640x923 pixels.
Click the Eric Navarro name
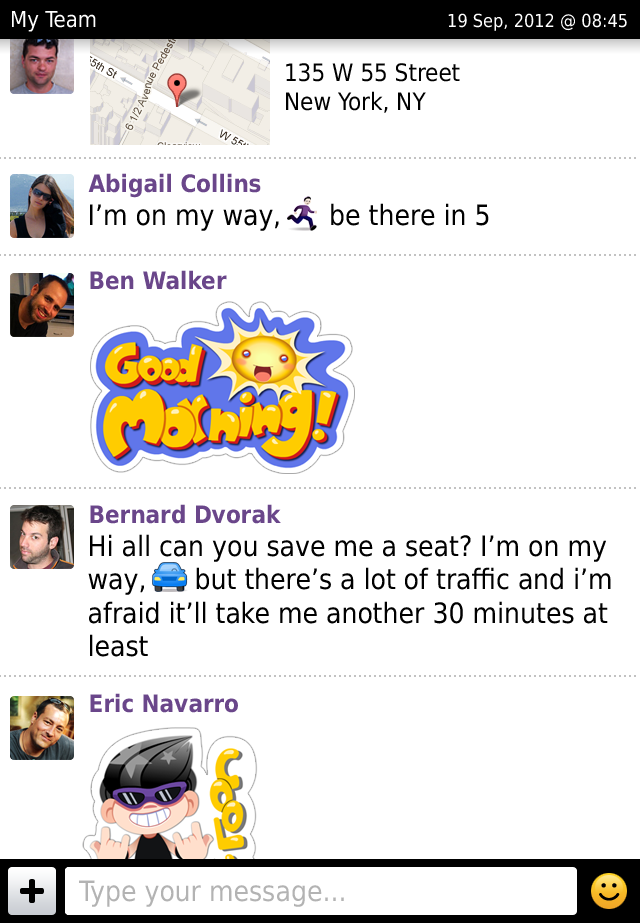pos(164,704)
